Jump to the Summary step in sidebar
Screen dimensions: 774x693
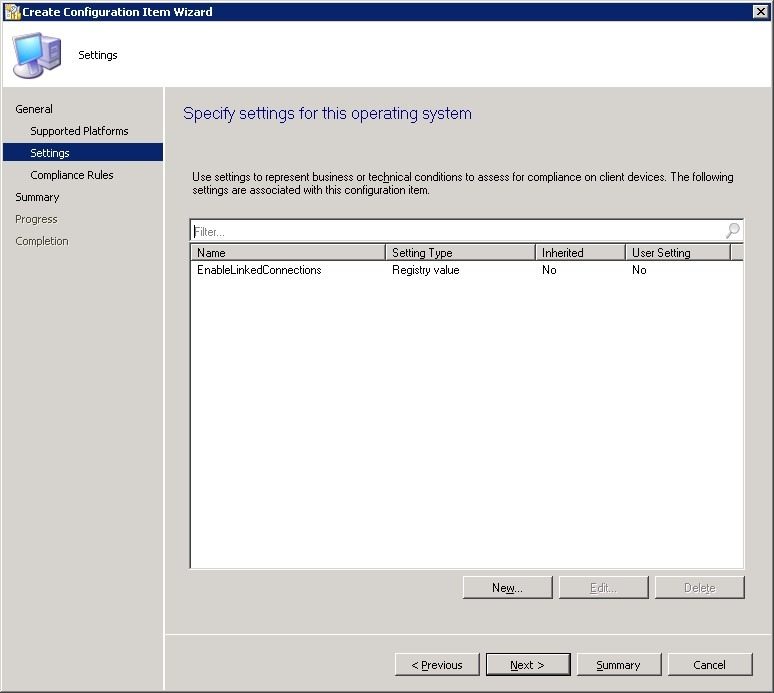[x=37, y=197]
